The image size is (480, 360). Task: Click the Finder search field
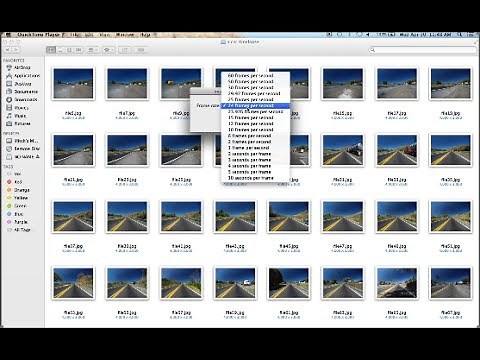[x=423, y=50]
